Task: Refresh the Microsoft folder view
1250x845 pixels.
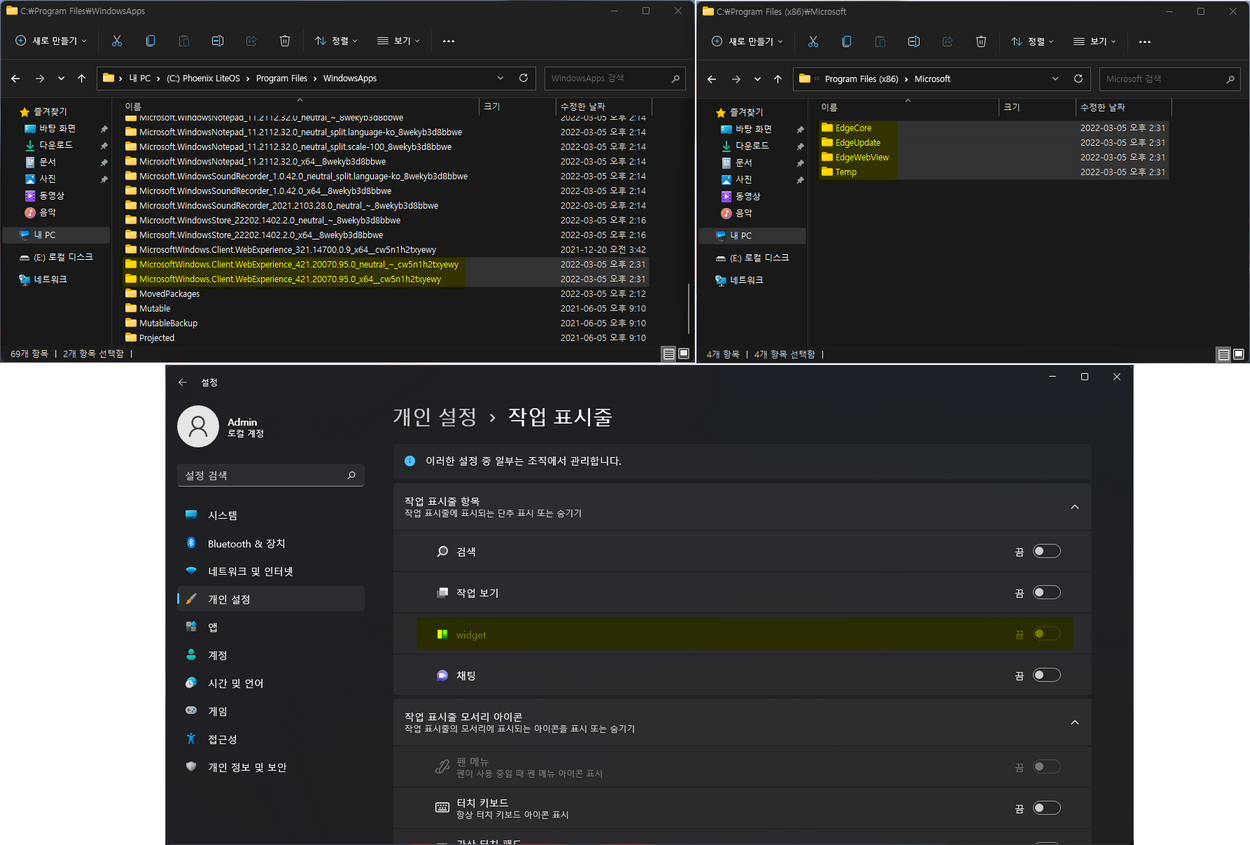Action: point(1077,78)
